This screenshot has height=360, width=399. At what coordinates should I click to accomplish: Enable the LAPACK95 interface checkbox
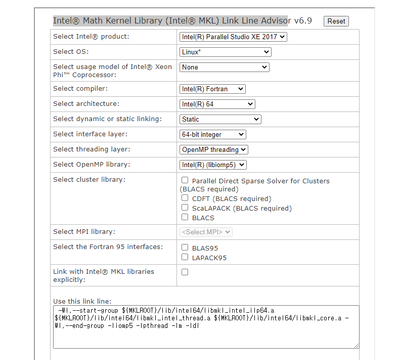click(x=185, y=257)
